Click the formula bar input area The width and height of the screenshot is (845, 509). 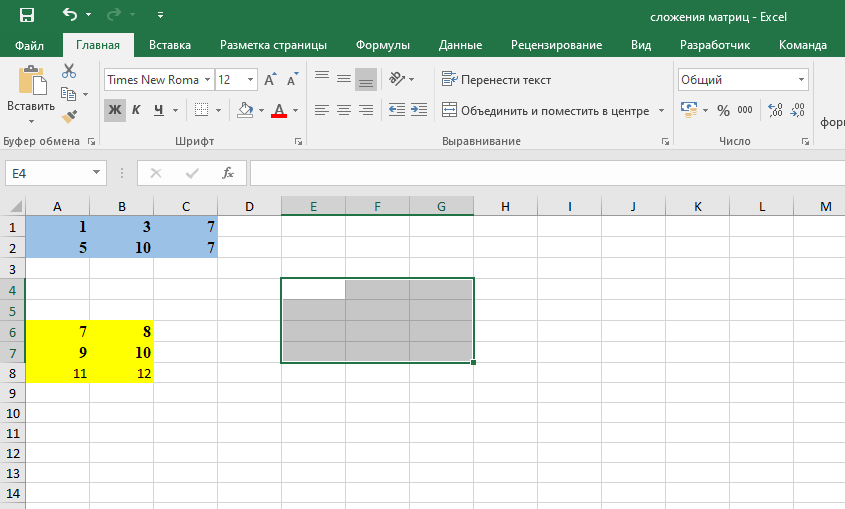click(x=547, y=173)
